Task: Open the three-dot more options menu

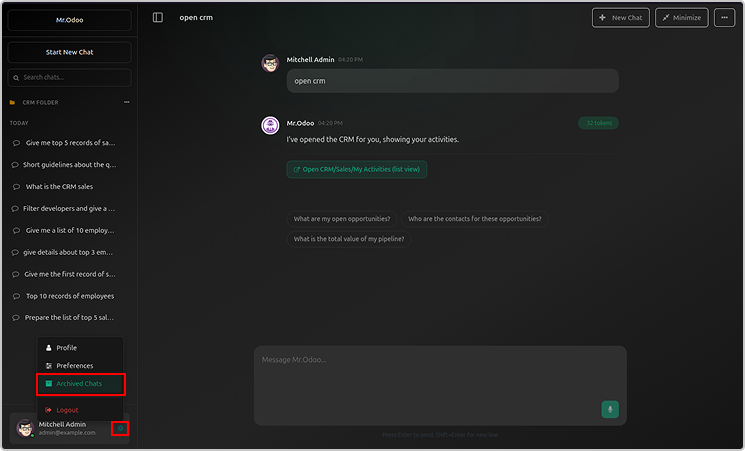Action: click(724, 18)
